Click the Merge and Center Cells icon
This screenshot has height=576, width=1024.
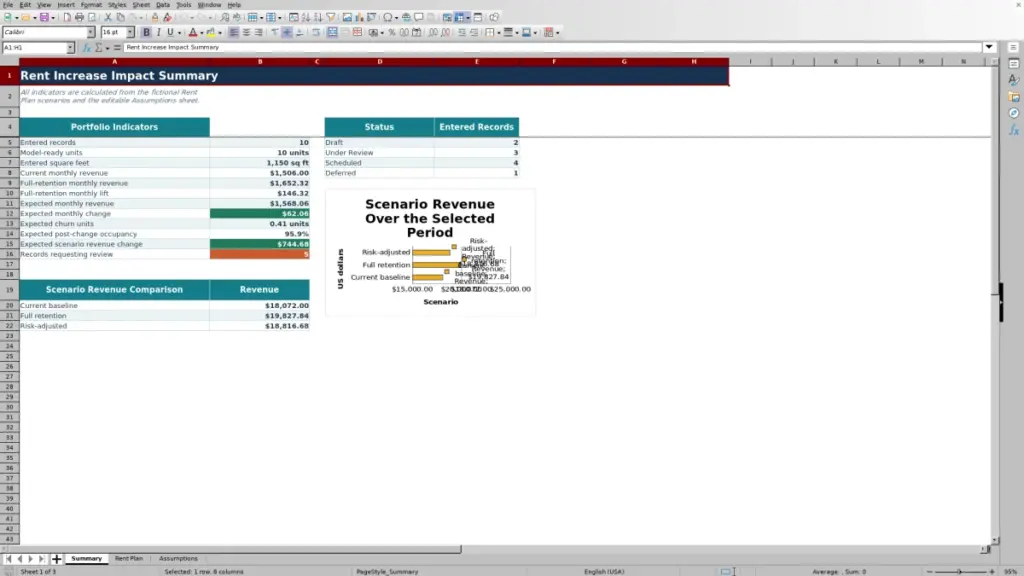(x=332, y=33)
